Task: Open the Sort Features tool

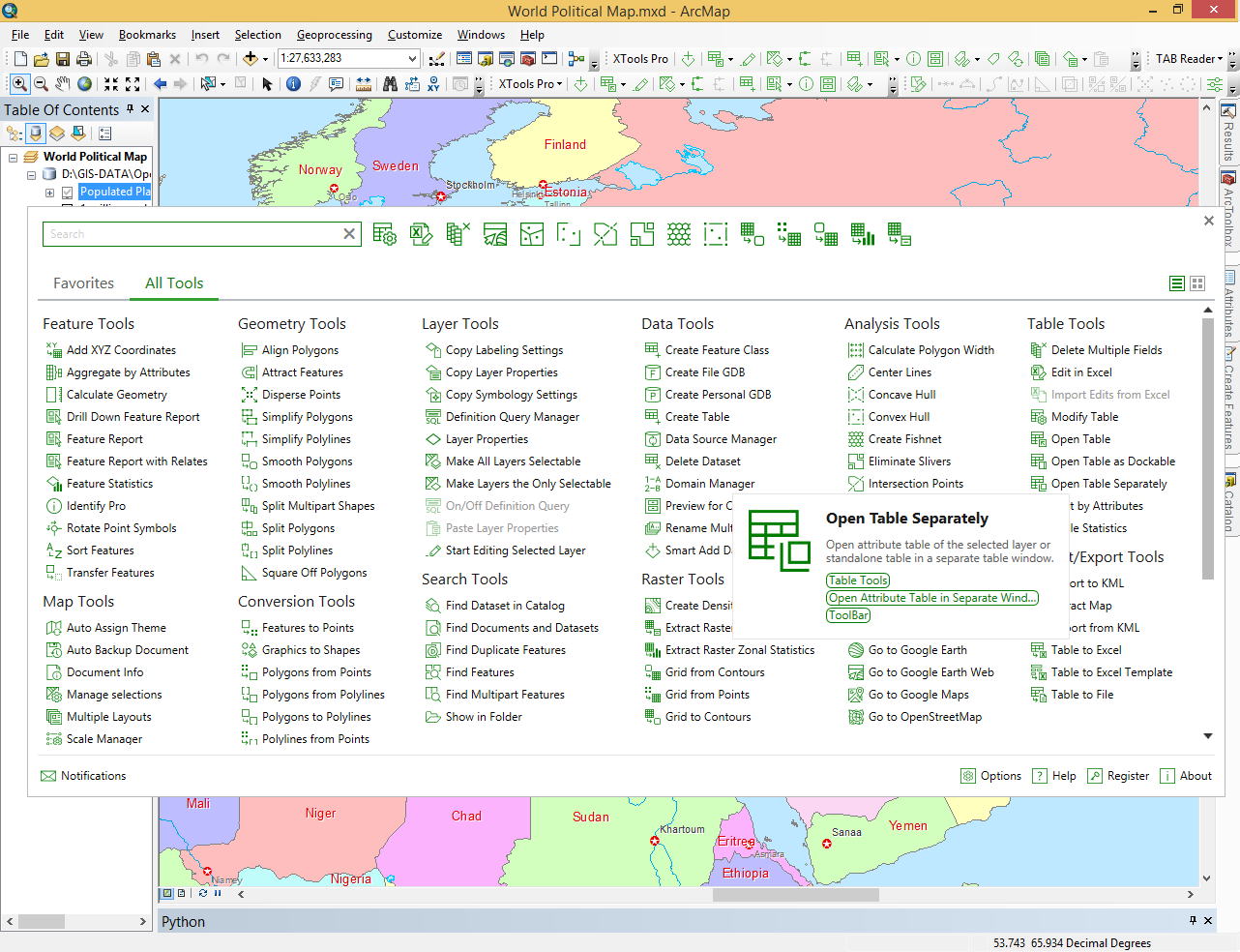Action: click(89, 550)
